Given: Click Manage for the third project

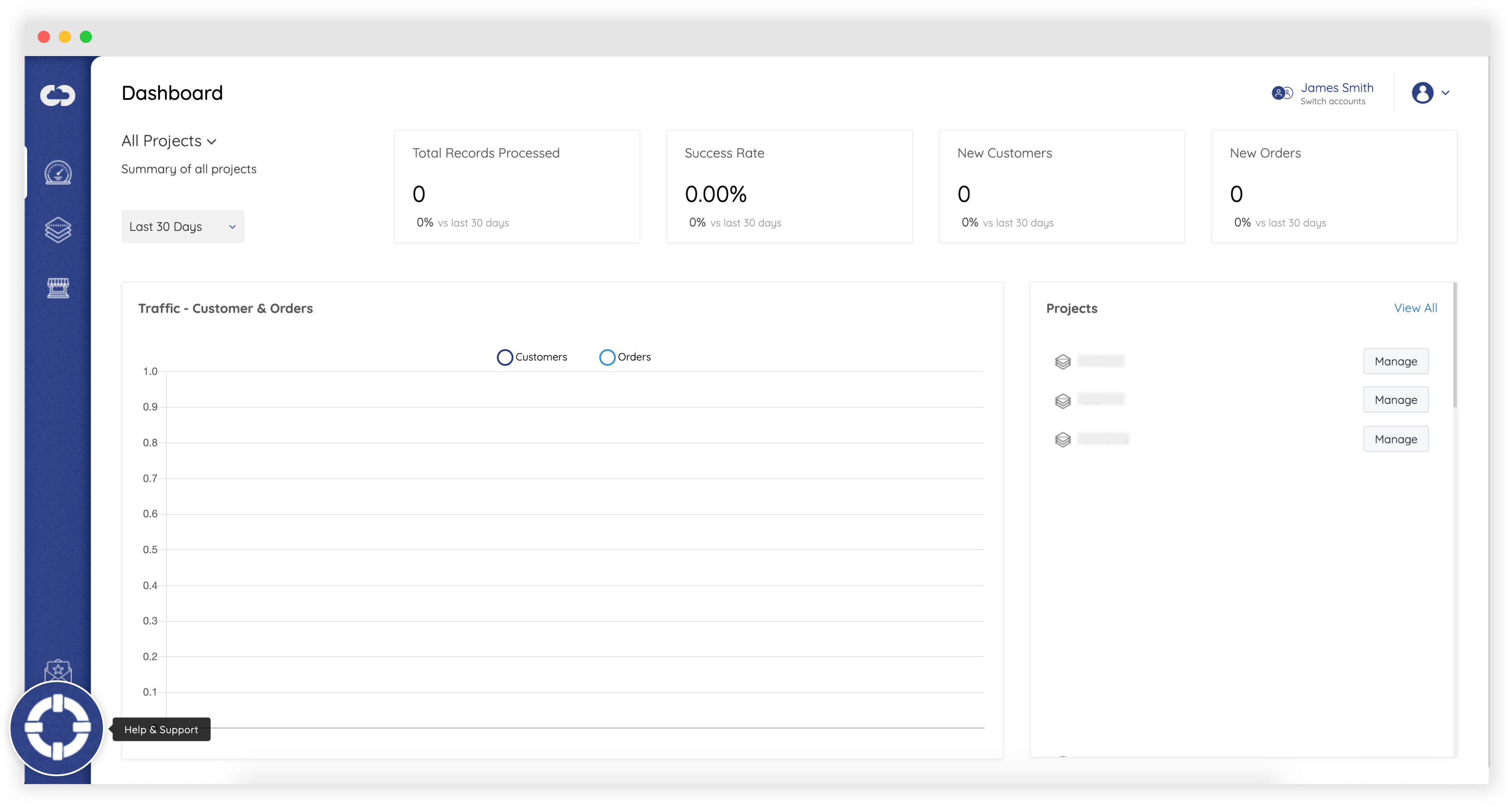Looking at the screenshot, I should 1395,439.
